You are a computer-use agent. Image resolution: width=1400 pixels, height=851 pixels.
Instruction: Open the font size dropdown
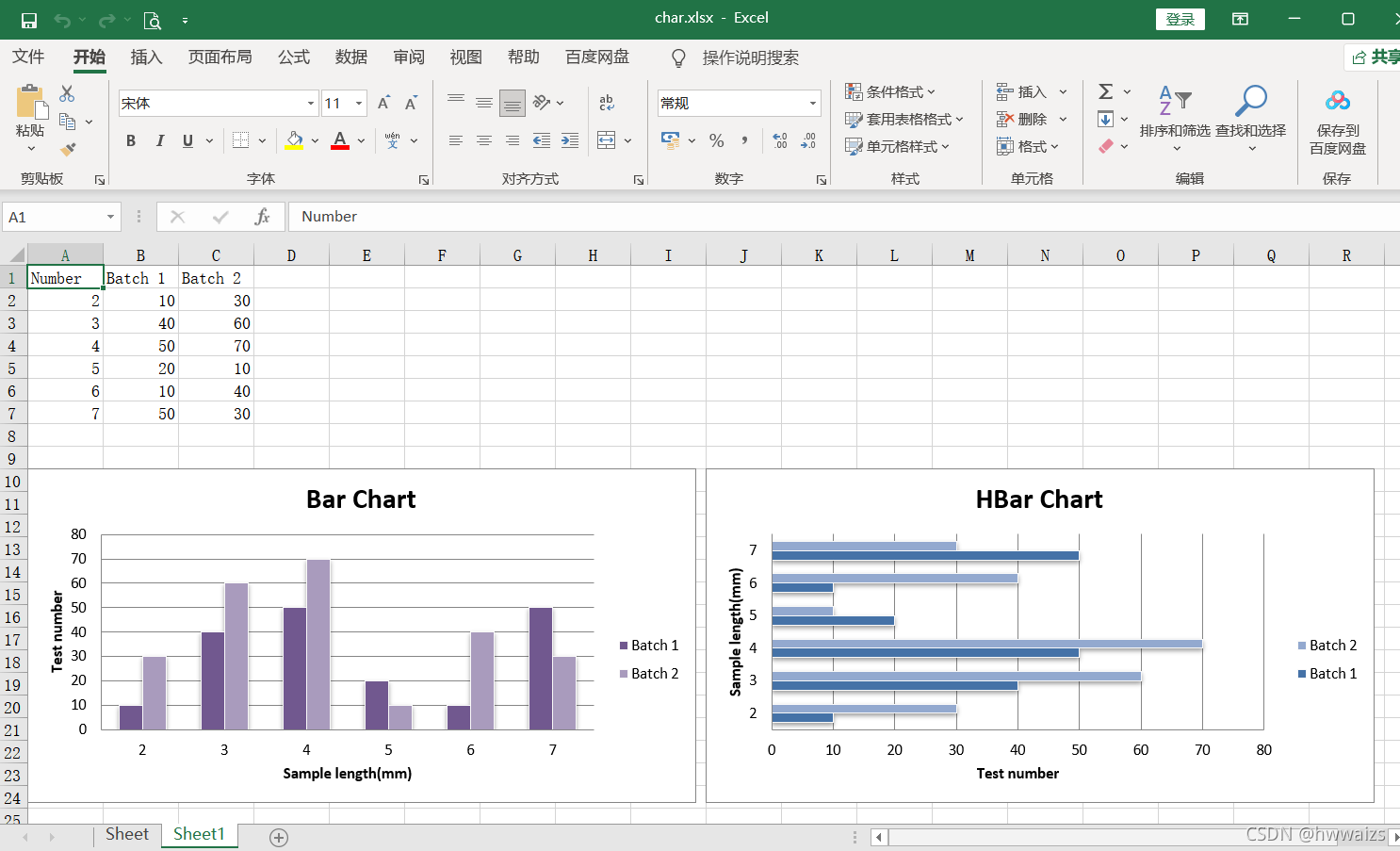click(x=359, y=103)
